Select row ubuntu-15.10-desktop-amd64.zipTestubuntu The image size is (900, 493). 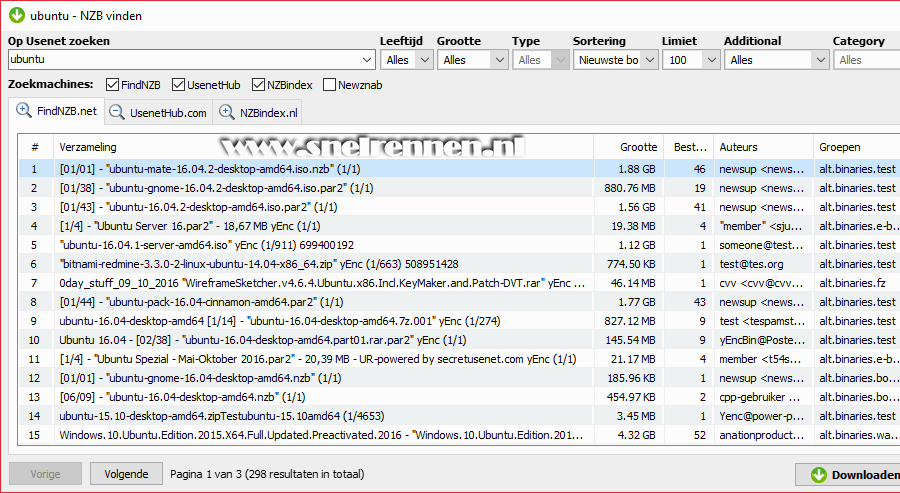[459, 416]
